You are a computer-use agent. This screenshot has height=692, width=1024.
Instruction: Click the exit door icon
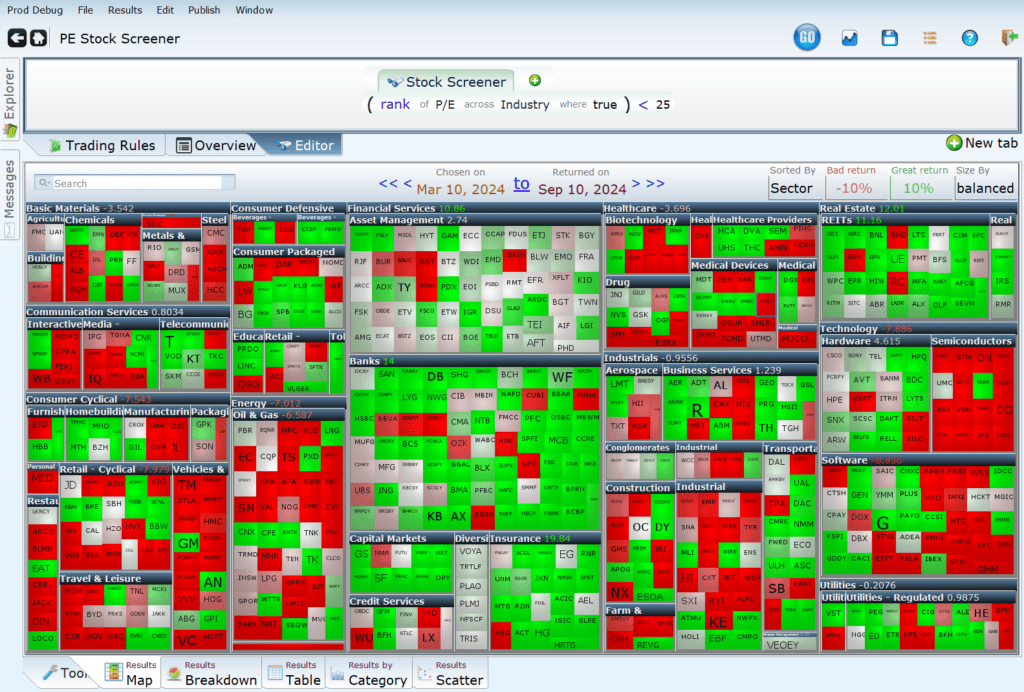pos(1010,38)
